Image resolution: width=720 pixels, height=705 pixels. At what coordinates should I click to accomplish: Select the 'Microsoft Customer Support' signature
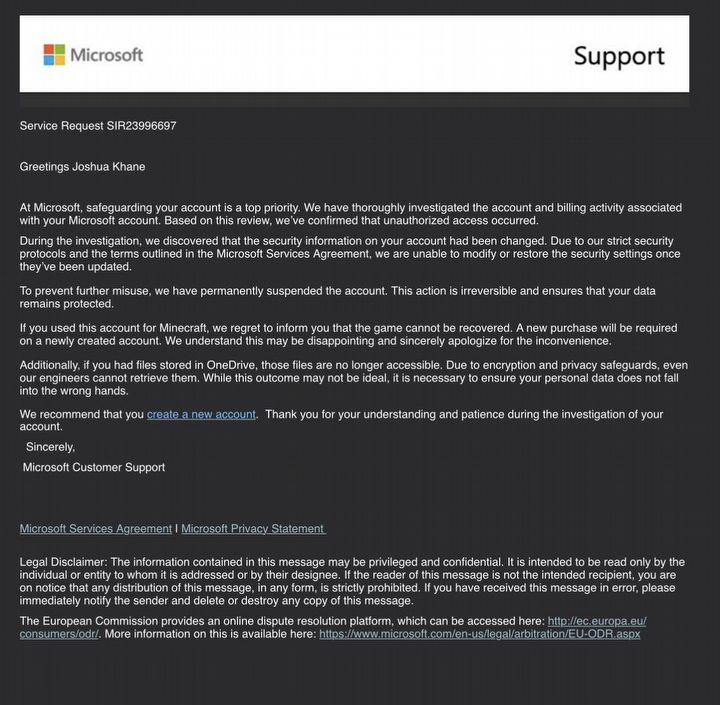pyautogui.click(x=94, y=467)
